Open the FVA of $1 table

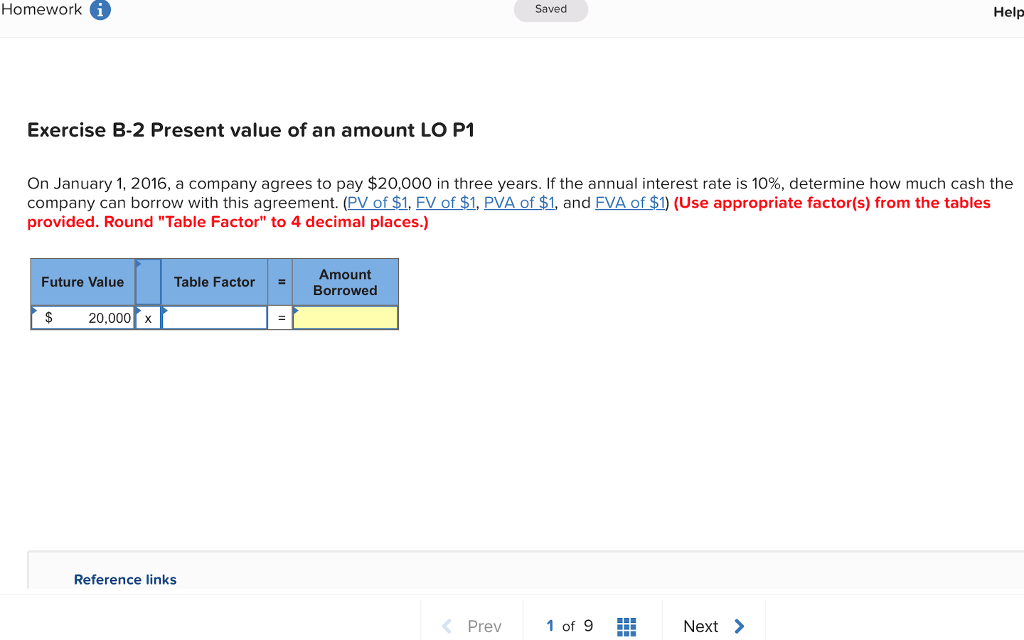point(630,202)
